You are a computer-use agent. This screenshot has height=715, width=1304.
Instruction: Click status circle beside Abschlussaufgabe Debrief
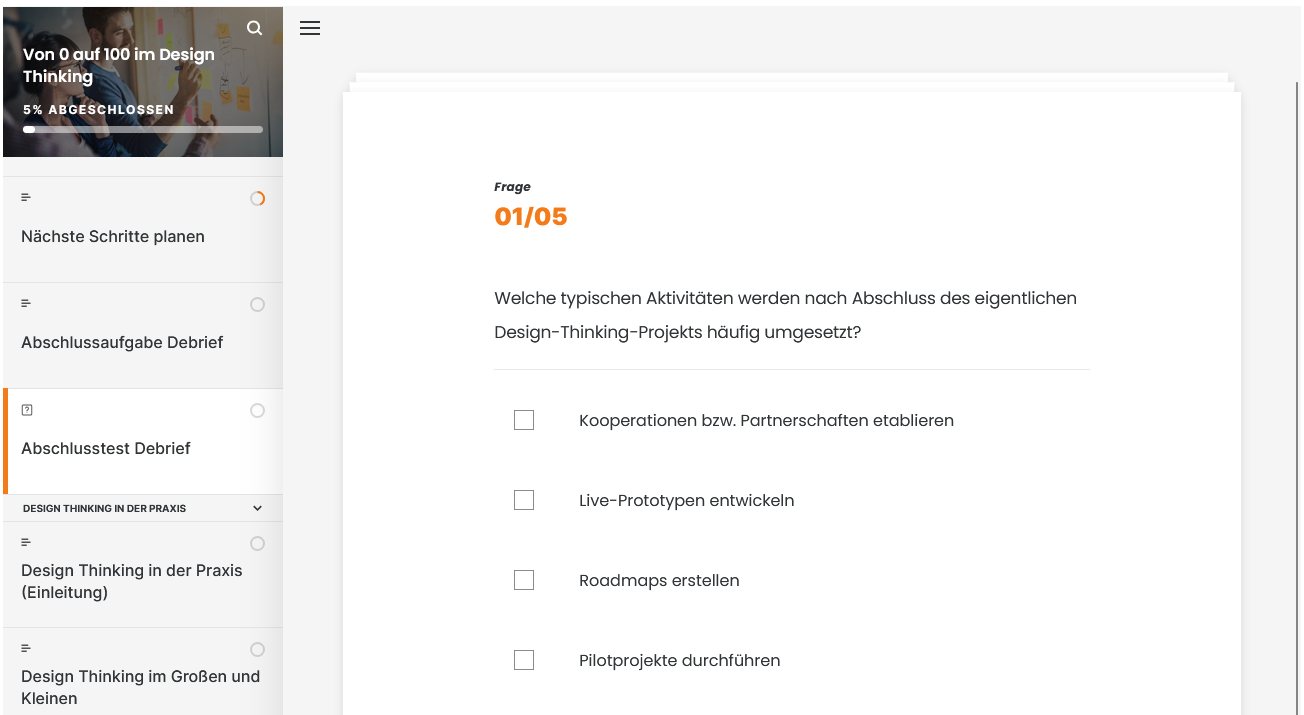point(257,304)
